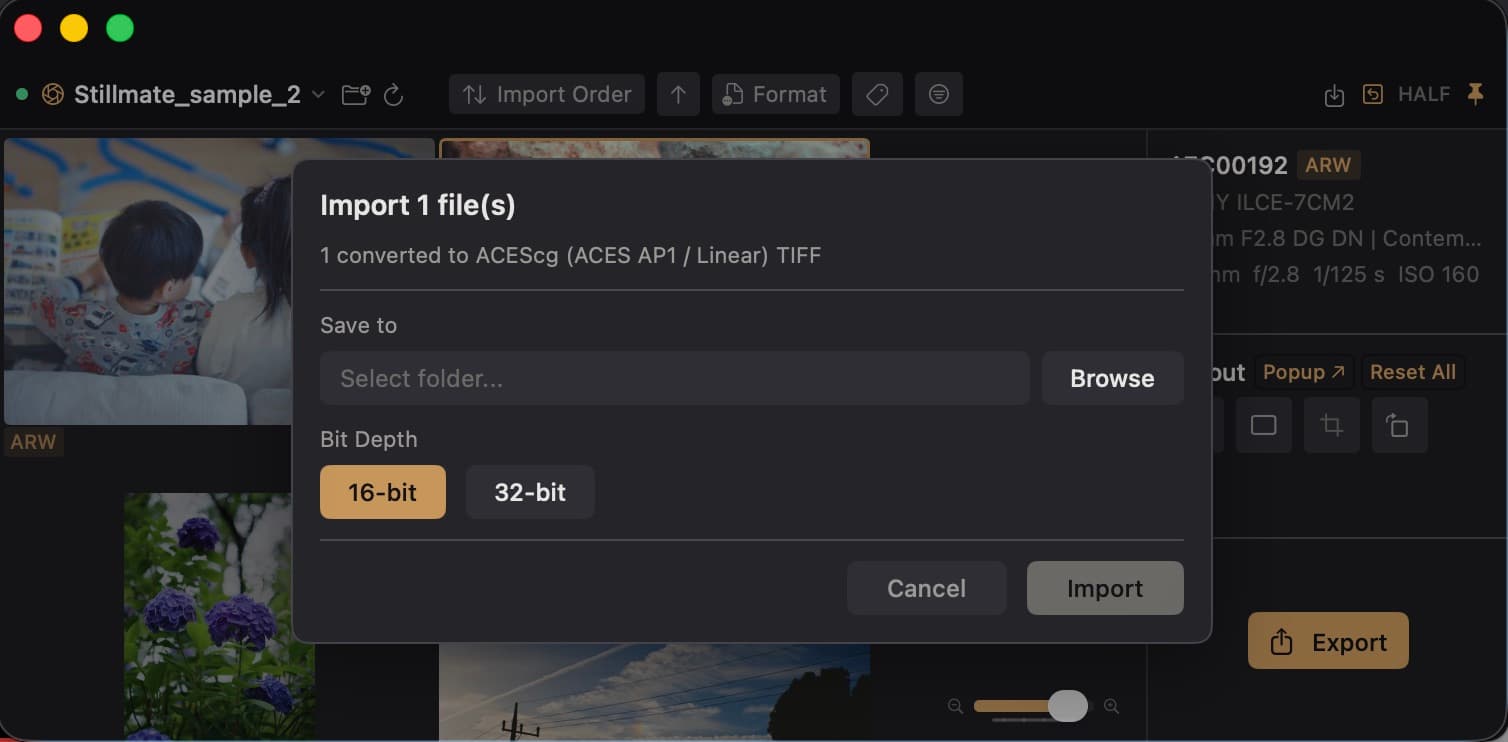Click Browse to choose save folder
Viewport: 1508px width, 742px height.
[1112, 378]
